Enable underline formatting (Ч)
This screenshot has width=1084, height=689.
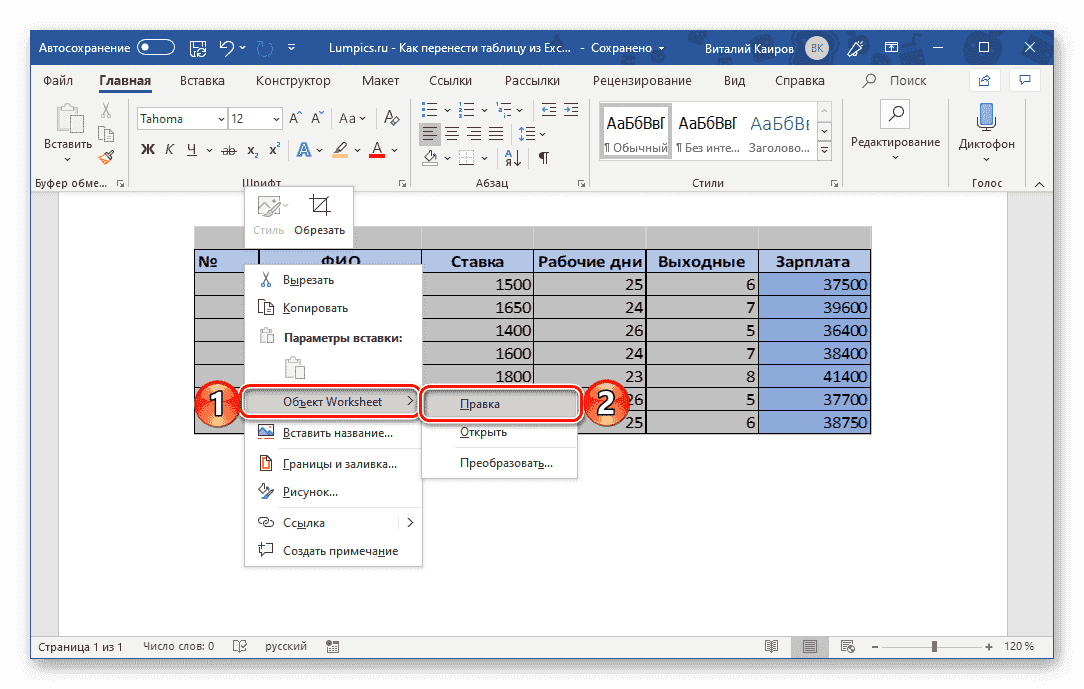click(193, 150)
